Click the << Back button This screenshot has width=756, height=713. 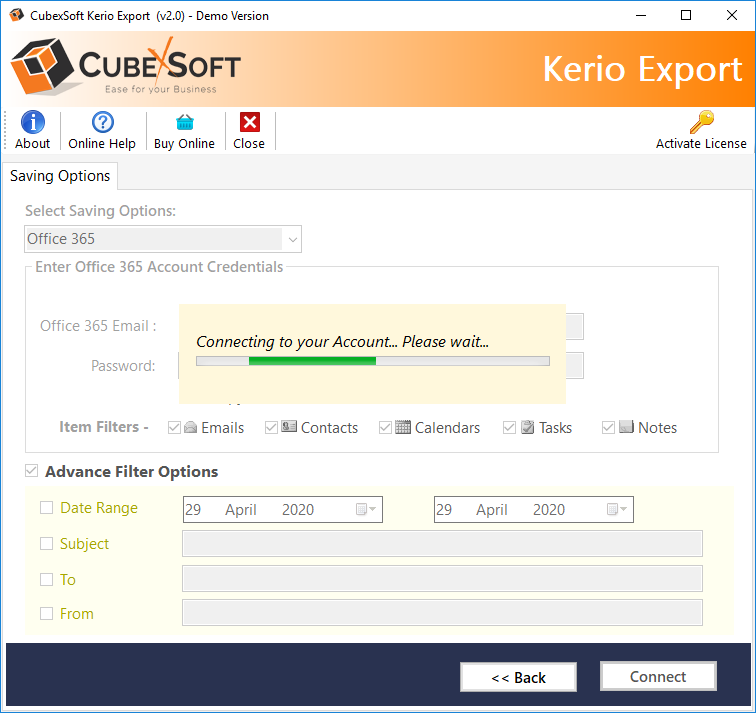518,677
